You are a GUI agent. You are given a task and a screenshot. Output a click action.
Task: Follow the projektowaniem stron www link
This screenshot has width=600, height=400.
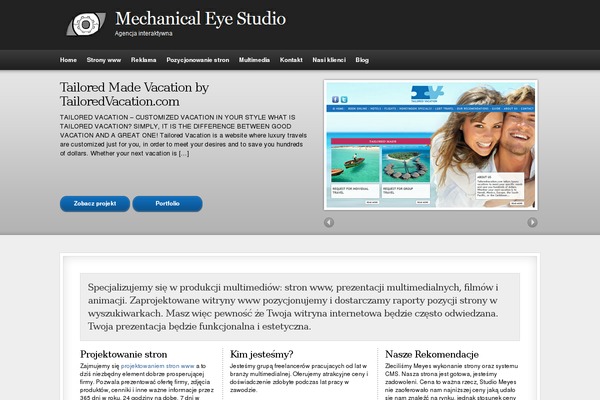pos(158,366)
